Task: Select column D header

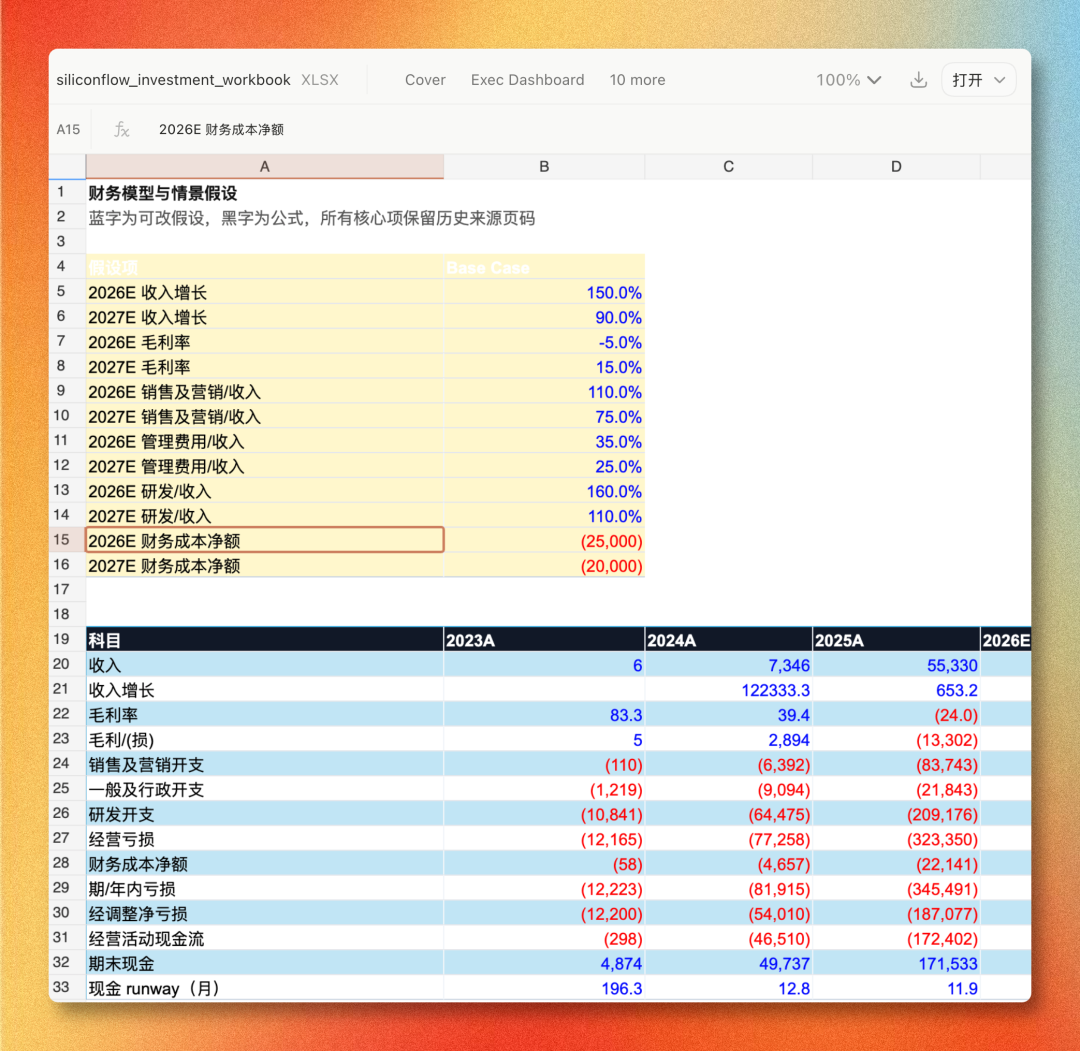Action: coord(896,167)
